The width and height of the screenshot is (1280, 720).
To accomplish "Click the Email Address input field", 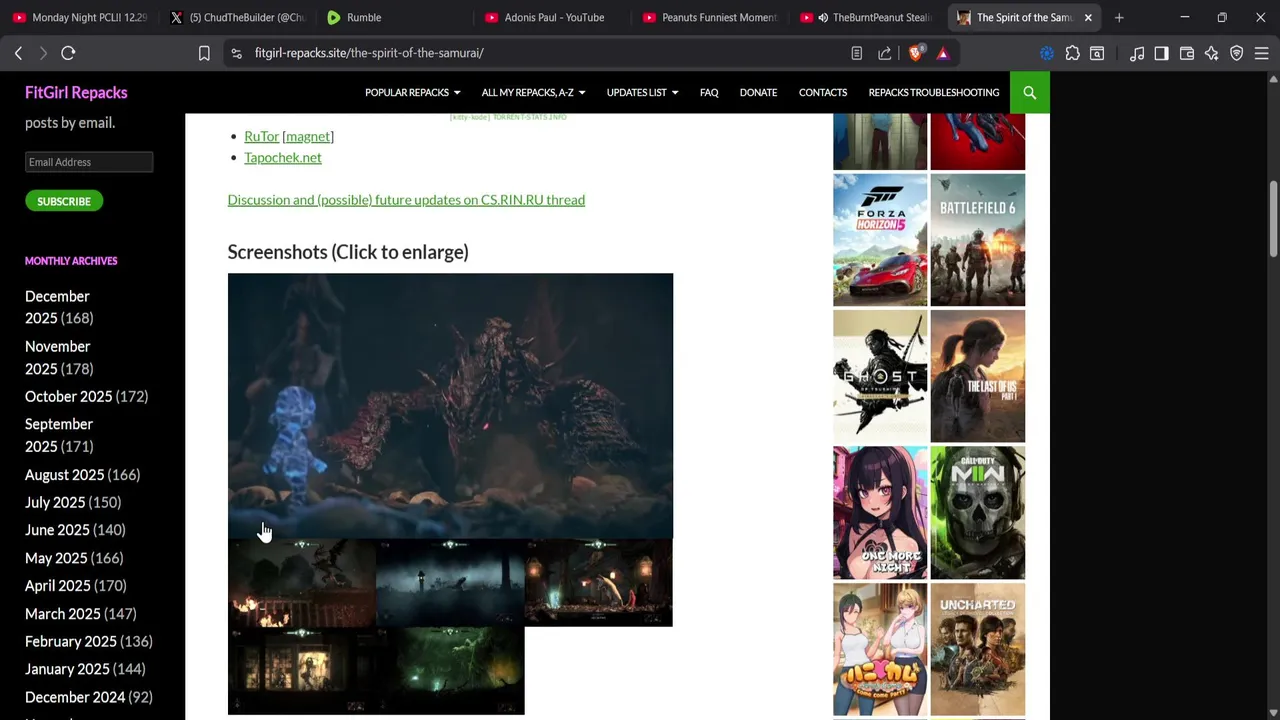I will (x=89, y=162).
